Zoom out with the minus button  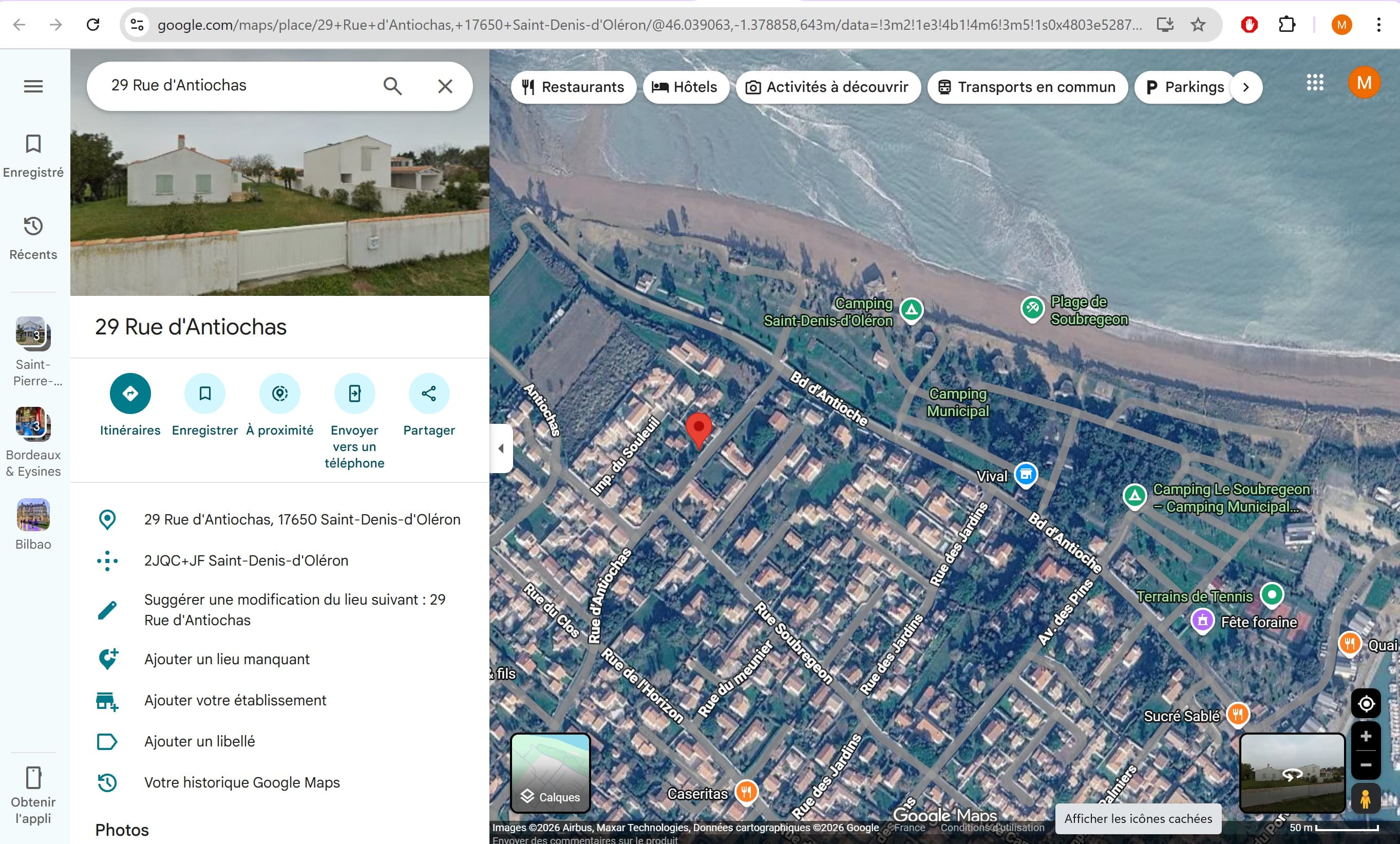[x=1366, y=765]
